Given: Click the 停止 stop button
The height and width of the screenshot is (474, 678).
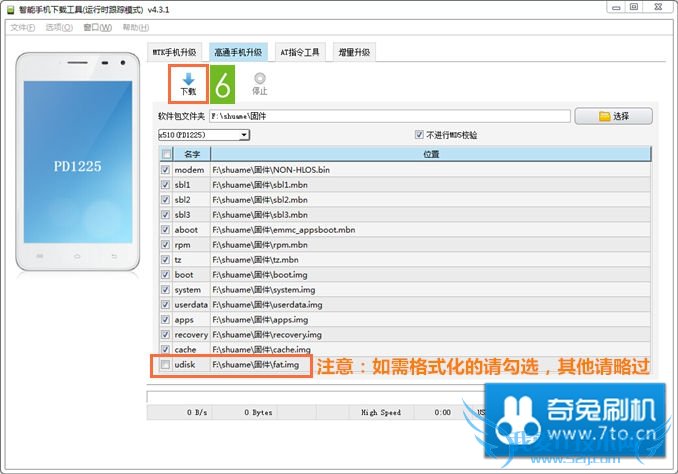Looking at the screenshot, I should (259, 84).
